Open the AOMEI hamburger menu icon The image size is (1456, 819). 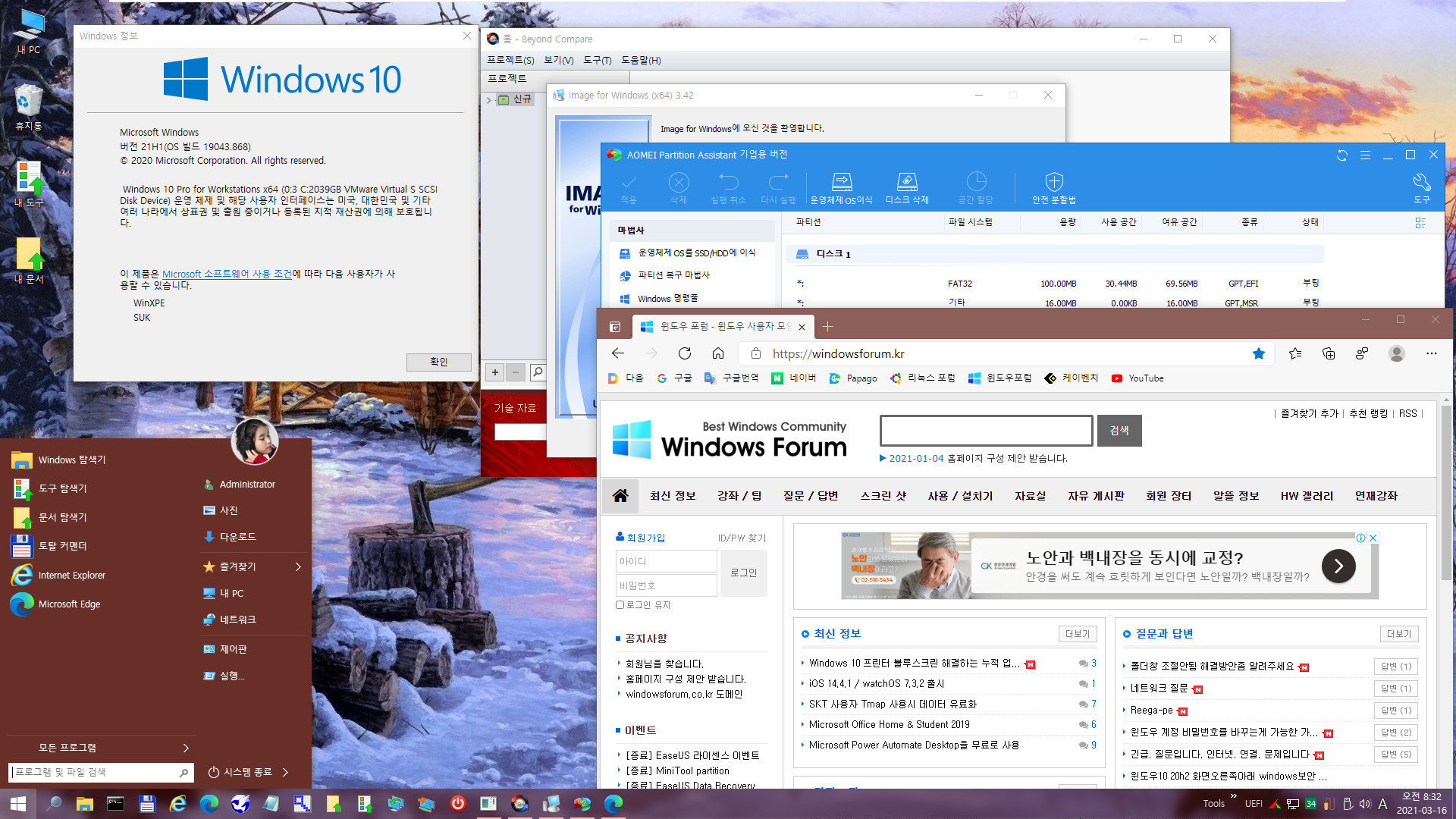point(1365,155)
